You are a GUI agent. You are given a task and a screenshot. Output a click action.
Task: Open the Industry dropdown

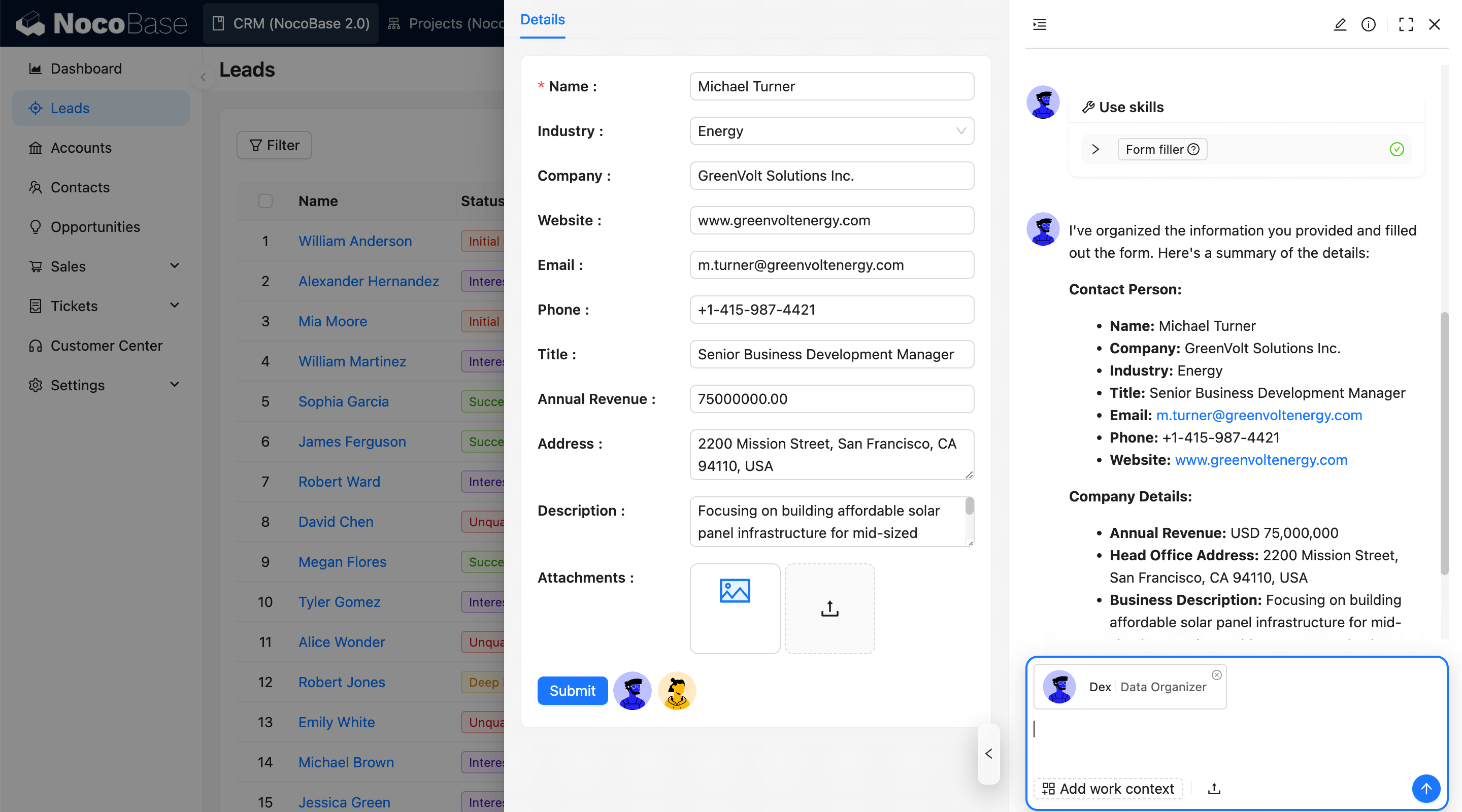832,131
